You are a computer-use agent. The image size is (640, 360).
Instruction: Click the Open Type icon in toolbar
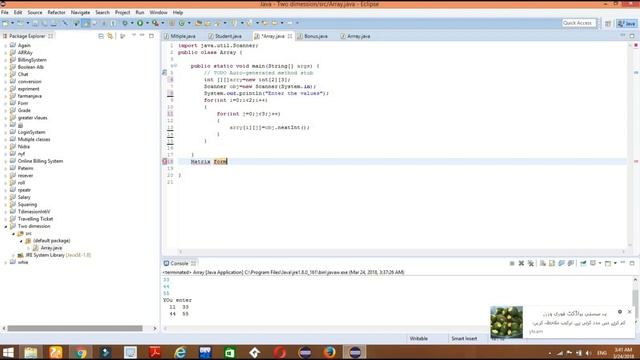198,23
